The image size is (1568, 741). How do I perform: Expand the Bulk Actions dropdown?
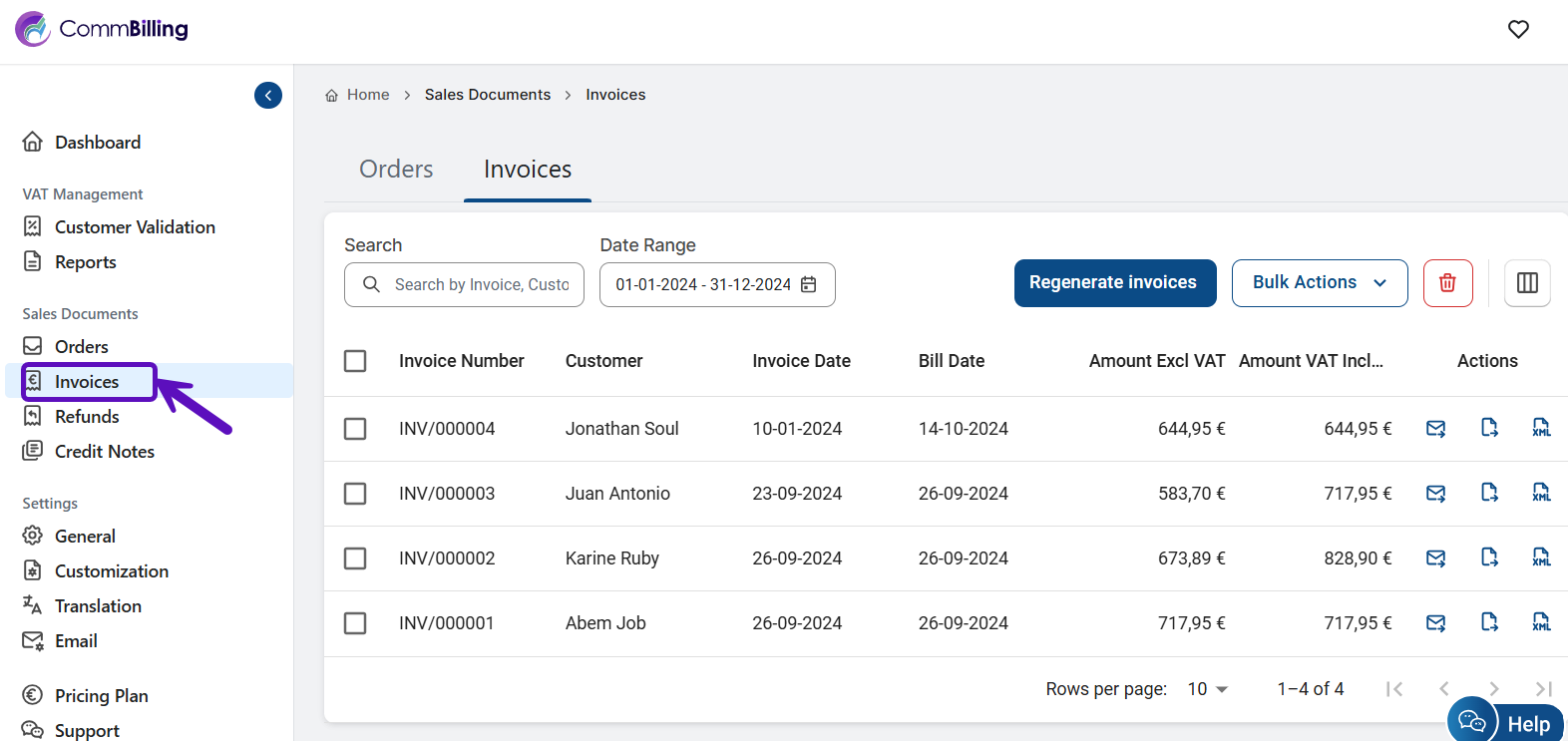1319,283
